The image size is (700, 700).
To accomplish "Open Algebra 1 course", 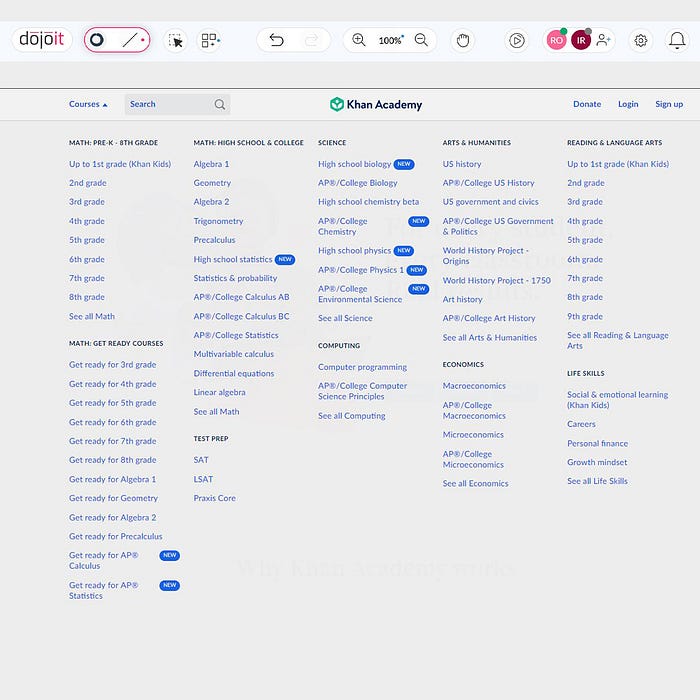I will [211, 164].
